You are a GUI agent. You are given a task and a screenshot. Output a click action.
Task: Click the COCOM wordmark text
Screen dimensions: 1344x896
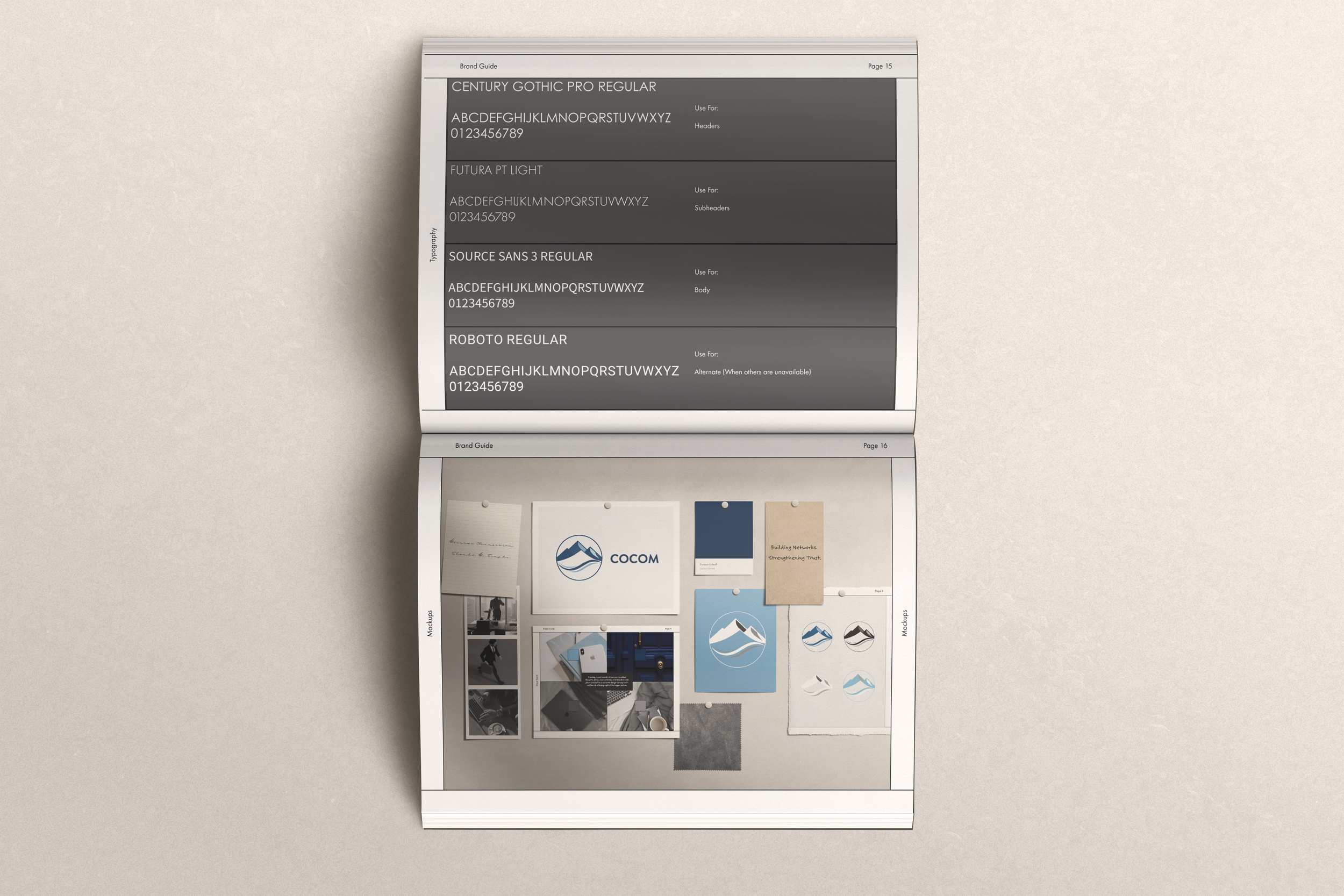pyautogui.click(x=634, y=559)
